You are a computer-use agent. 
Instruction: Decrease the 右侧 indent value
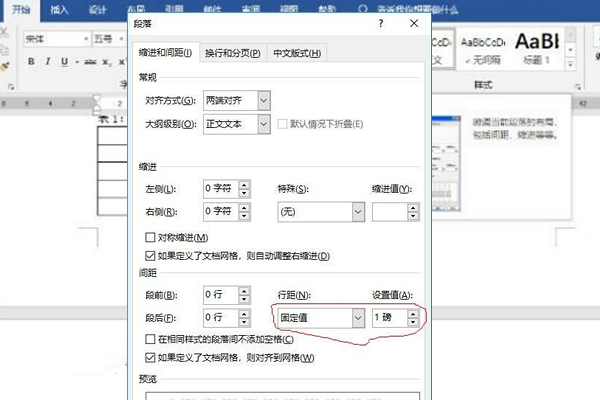(x=244, y=216)
